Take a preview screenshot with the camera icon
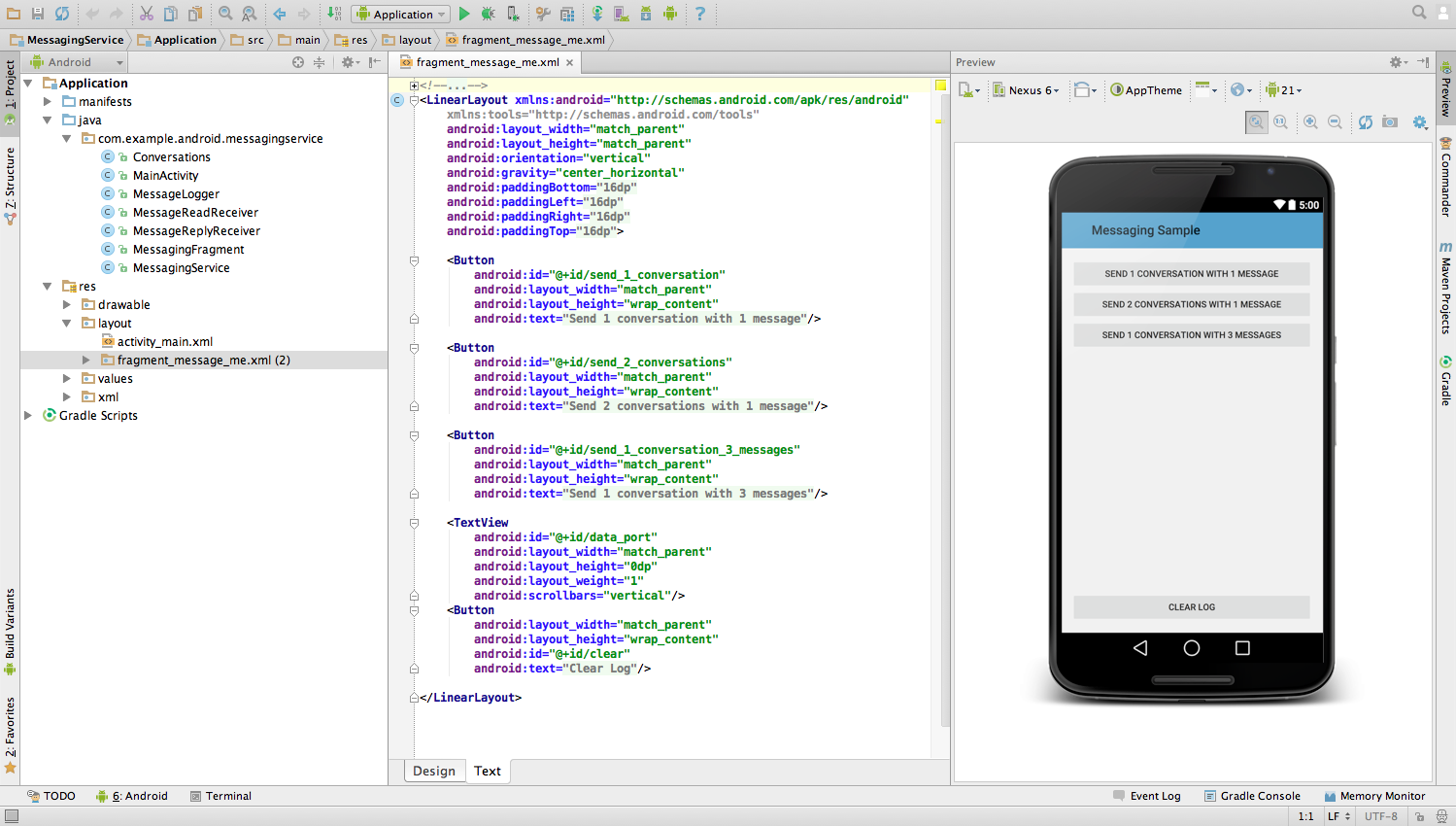 [1390, 121]
